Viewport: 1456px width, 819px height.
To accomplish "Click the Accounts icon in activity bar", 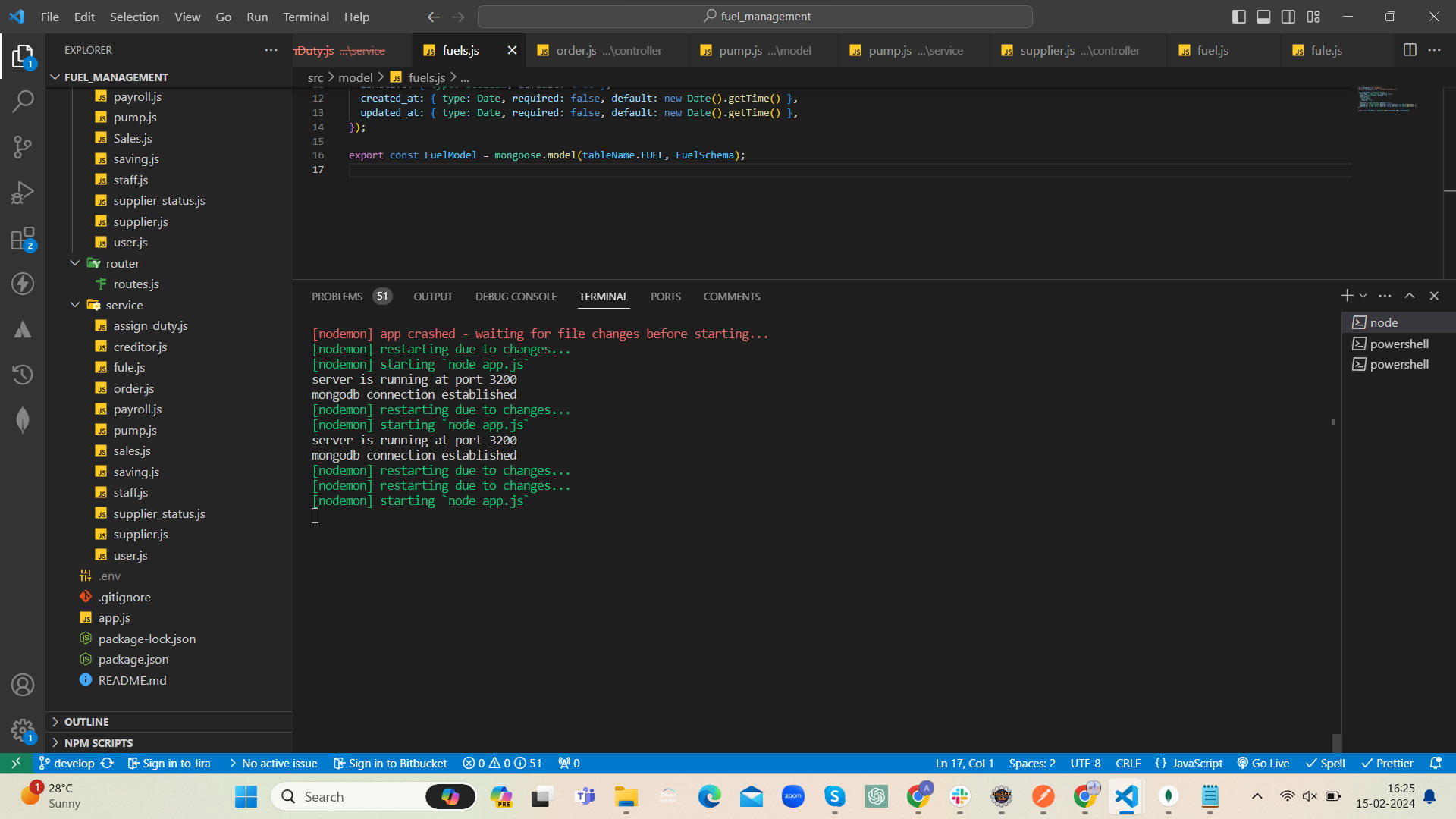I will 23,685.
